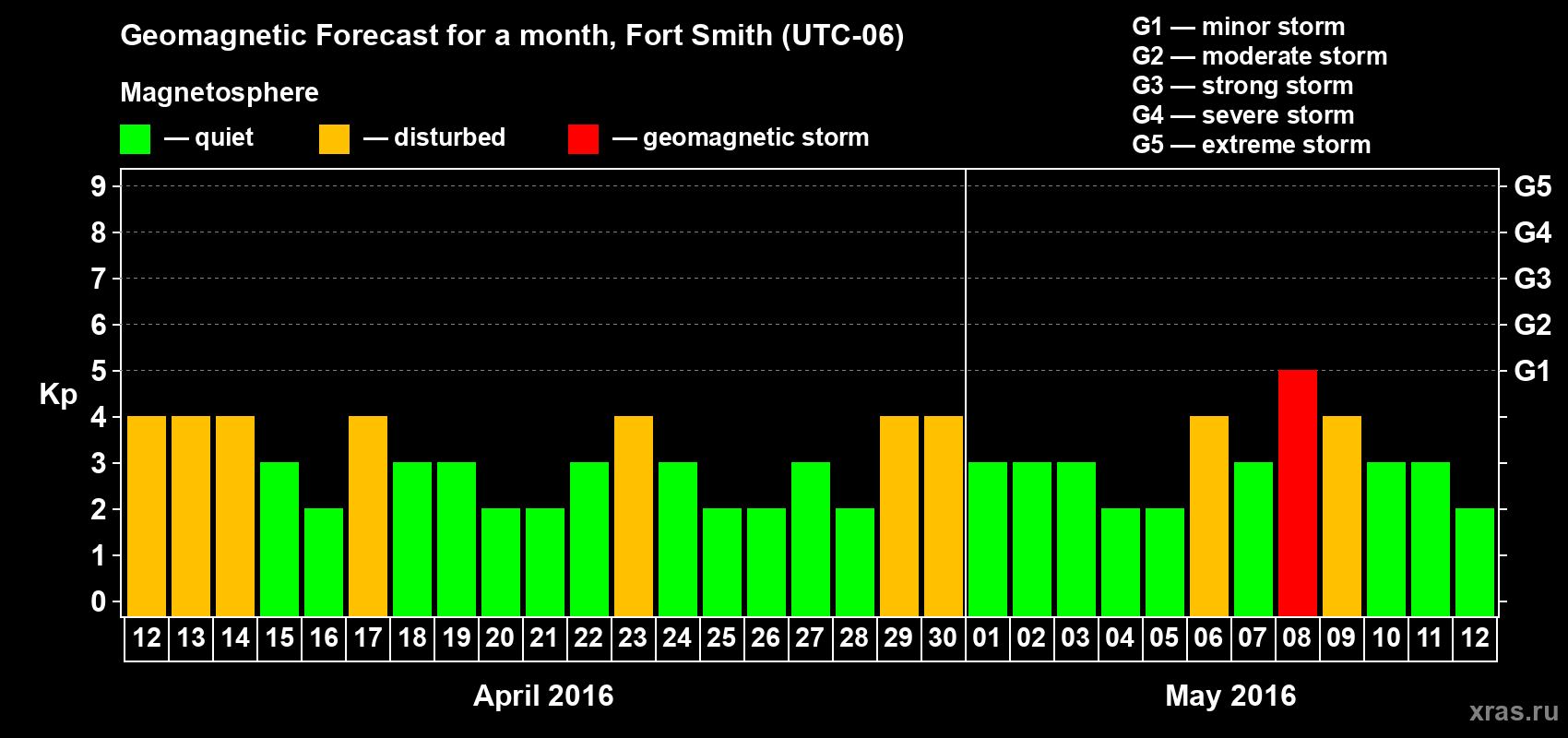Image resolution: width=1568 pixels, height=738 pixels.
Task: Click the red geomagnetic storm legend swatch
Action: point(584,139)
